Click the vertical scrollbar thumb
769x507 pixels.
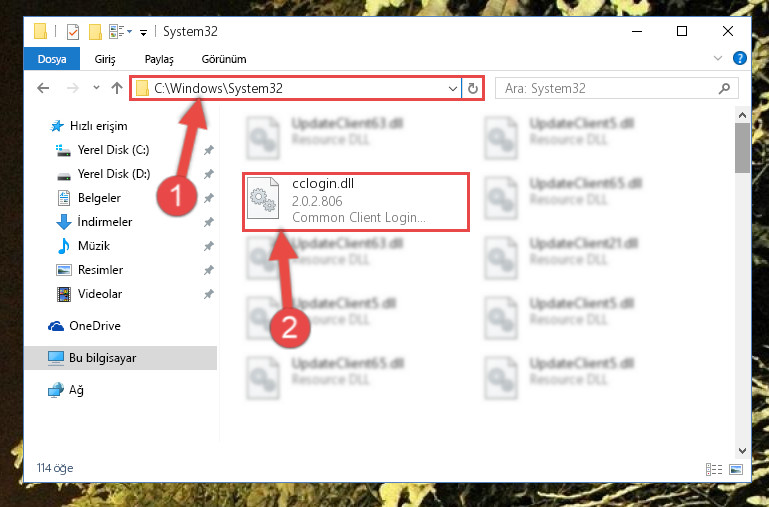click(x=742, y=147)
